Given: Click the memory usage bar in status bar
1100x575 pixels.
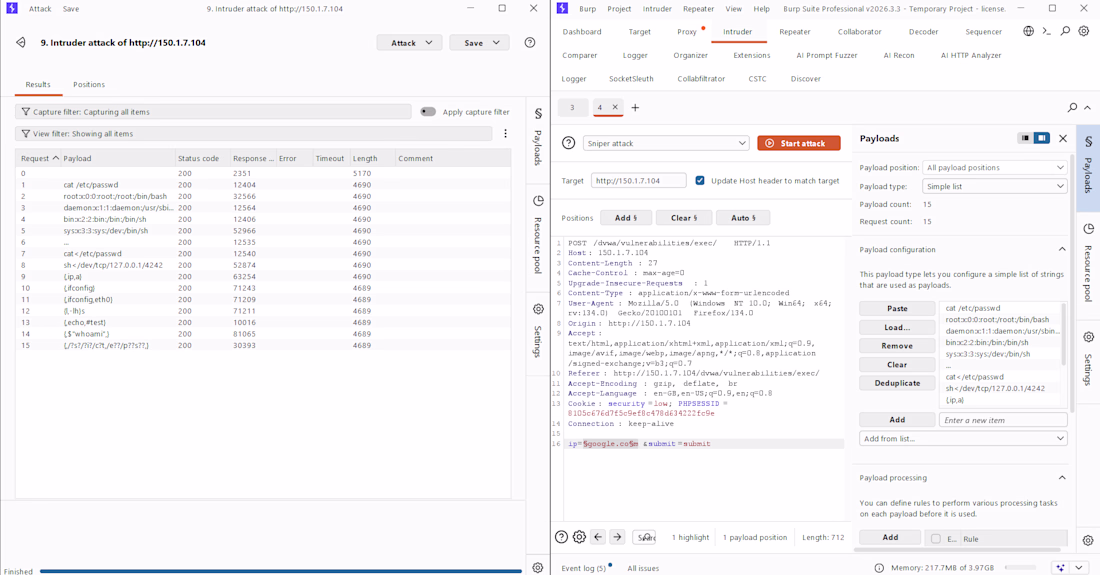Looking at the screenshot, I should 1020,567.
